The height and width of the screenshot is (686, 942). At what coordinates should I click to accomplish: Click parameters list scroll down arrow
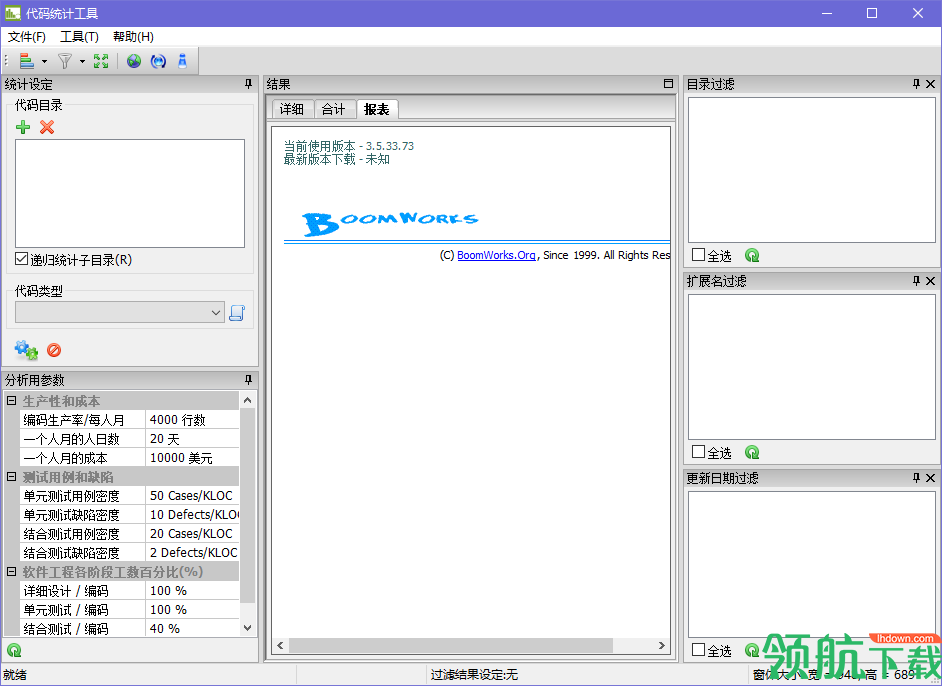248,628
